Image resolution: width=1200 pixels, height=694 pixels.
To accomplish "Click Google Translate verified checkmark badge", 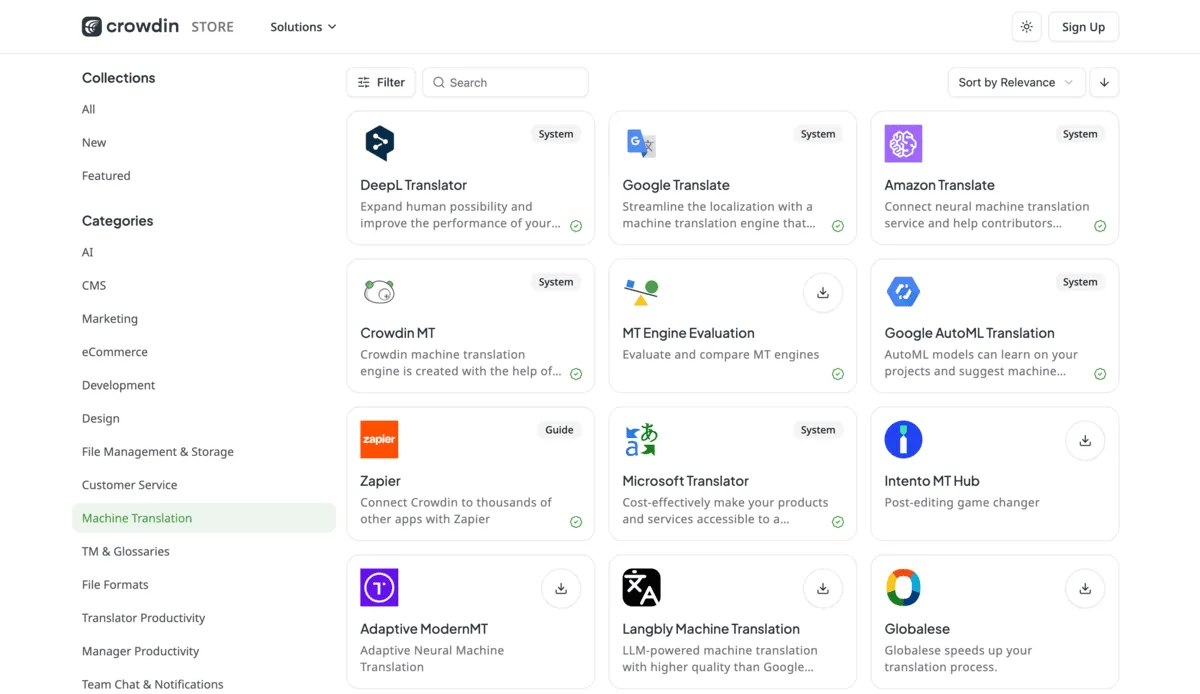I will tap(838, 226).
